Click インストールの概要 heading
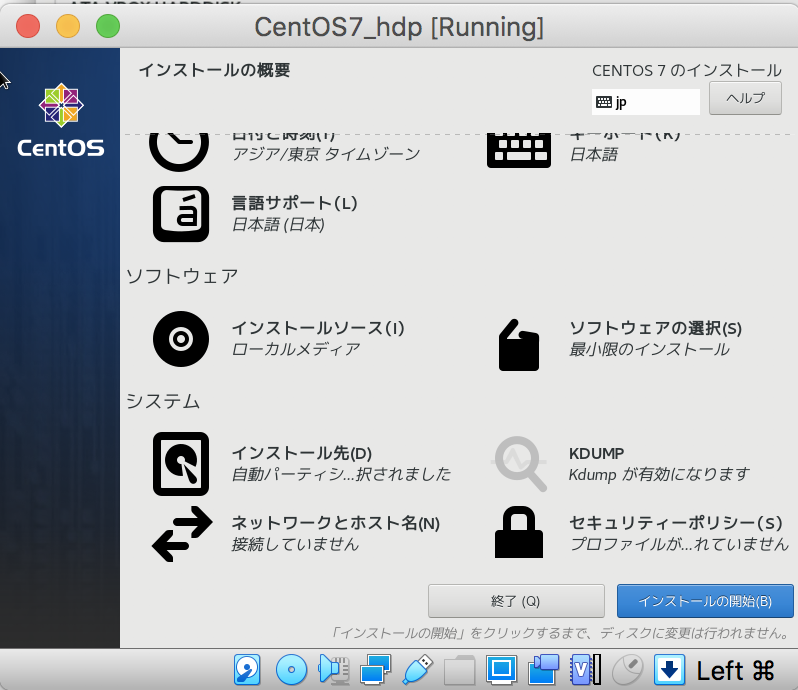Viewport: 798px width, 690px height. tap(214, 70)
